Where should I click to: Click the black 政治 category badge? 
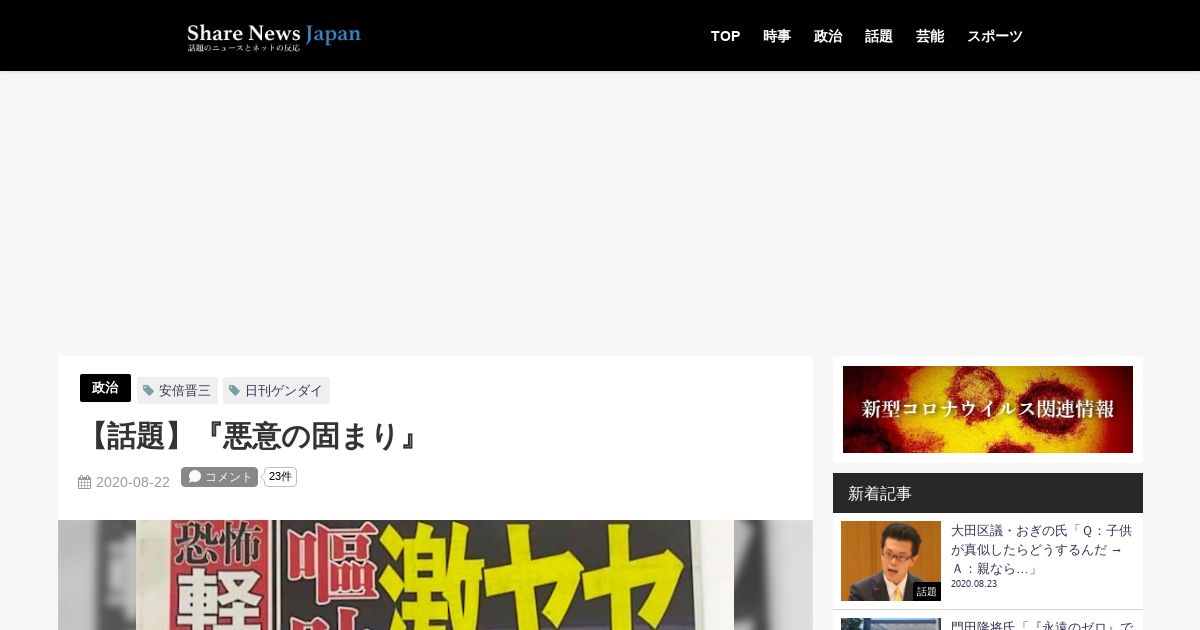[105, 388]
